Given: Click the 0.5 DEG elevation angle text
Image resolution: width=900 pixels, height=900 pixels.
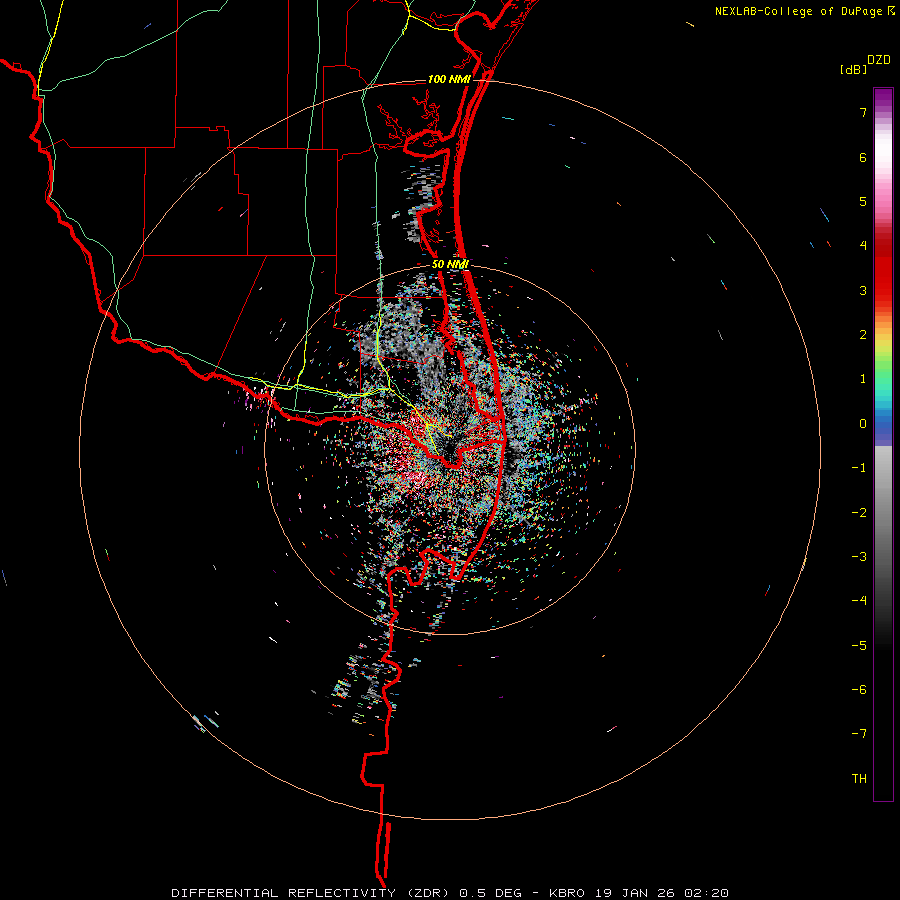Looking at the screenshot, I should [490, 893].
